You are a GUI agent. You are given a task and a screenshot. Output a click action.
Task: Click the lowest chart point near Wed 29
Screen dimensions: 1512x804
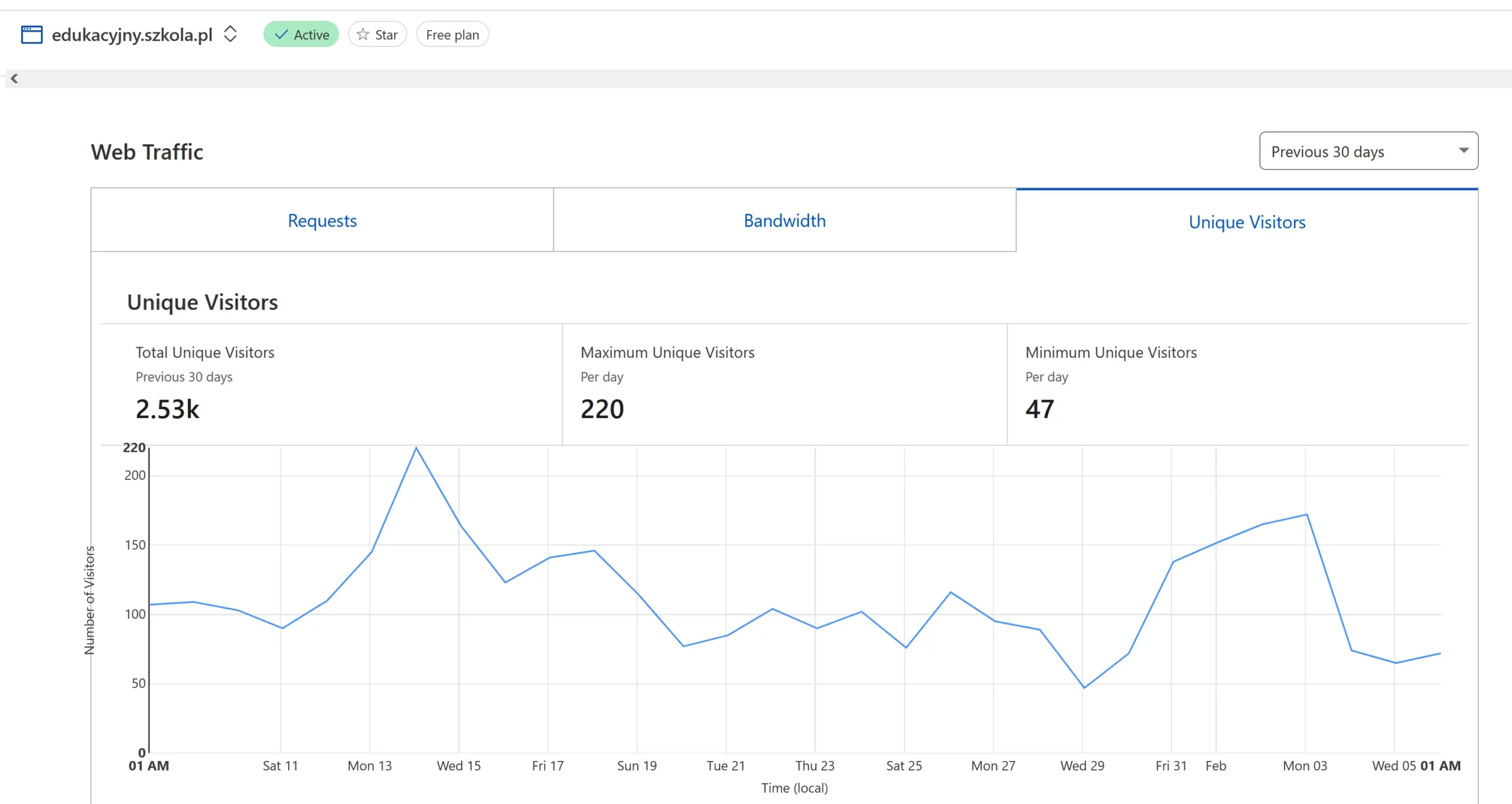pyautogui.click(x=1084, y=688)
